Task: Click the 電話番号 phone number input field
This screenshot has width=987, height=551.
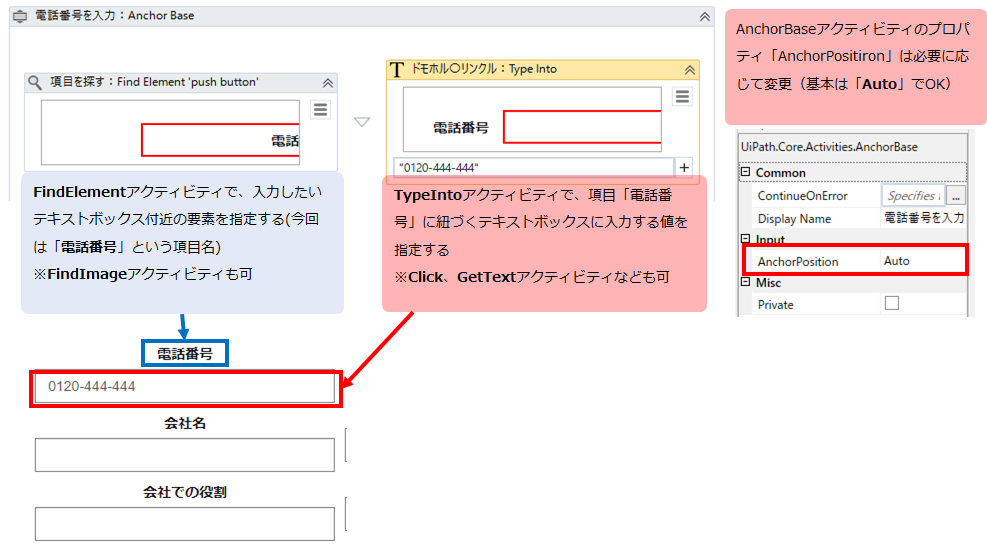Action: [x=184, y=387]
